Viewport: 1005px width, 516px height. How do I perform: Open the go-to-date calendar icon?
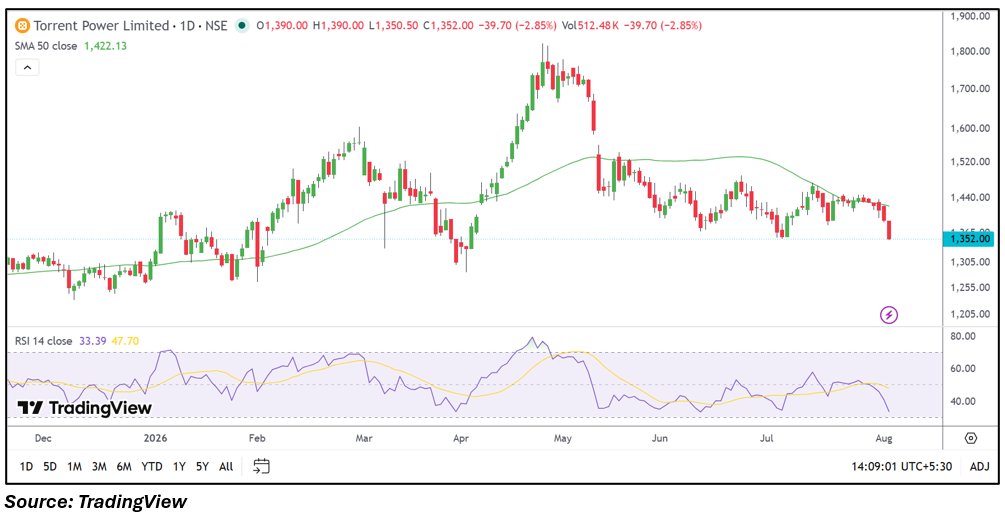261,466
